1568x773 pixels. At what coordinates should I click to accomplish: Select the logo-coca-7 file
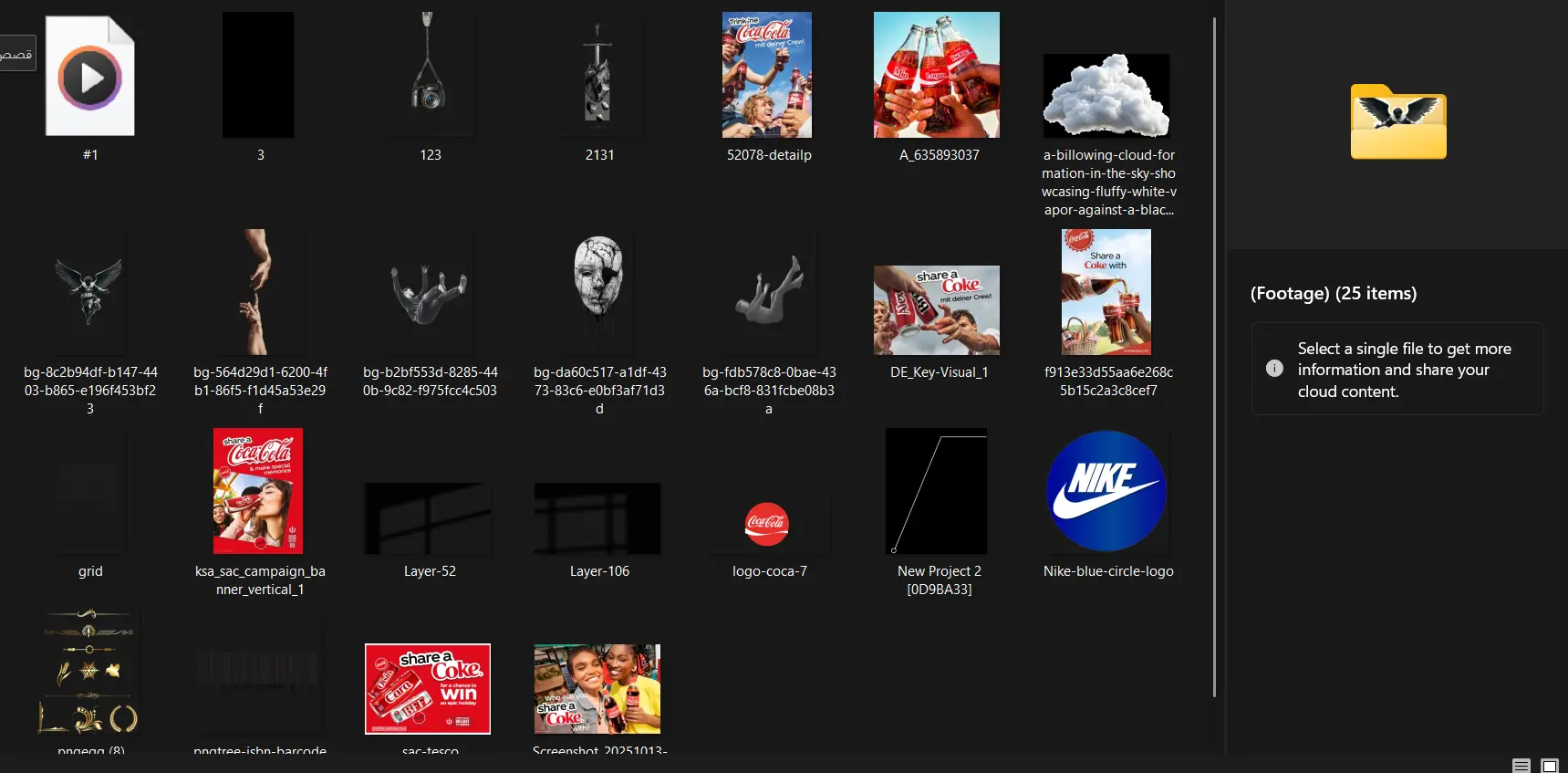[767, 525]
